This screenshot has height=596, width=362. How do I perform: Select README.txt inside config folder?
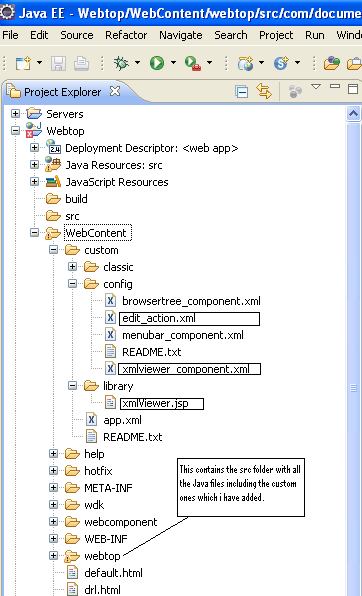tap(151, 352)
